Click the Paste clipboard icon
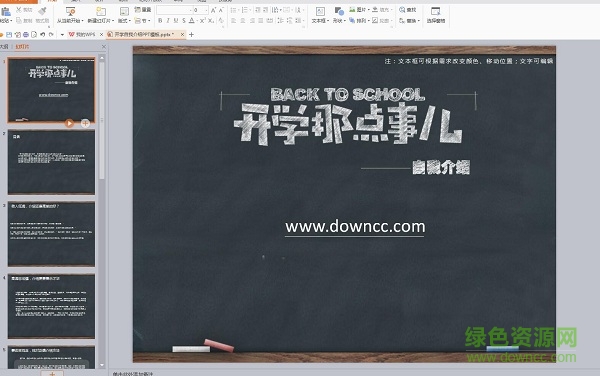Screen dimensions: 600x376 (x=6, y=11)
